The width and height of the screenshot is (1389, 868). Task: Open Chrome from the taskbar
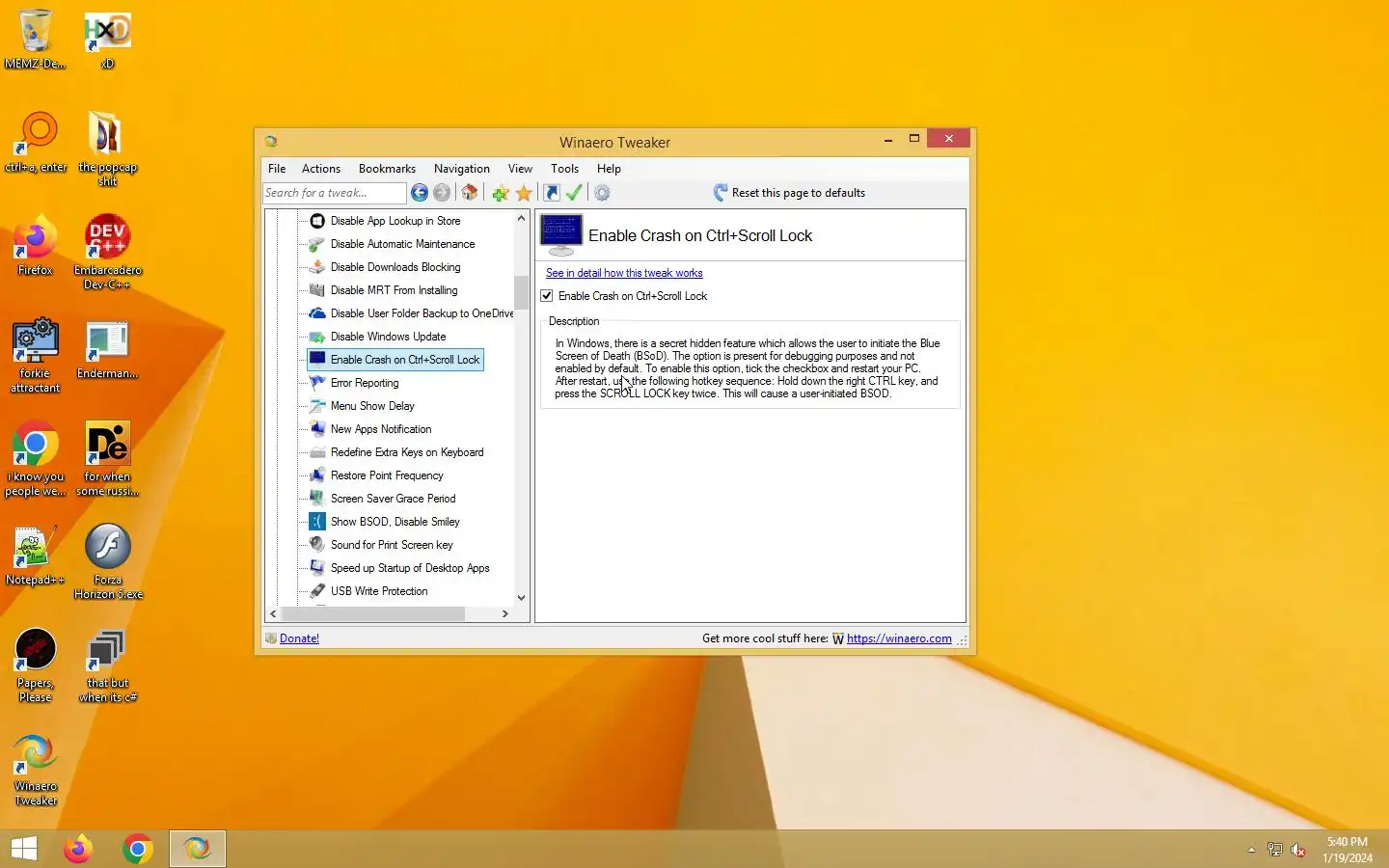(137, 849)
